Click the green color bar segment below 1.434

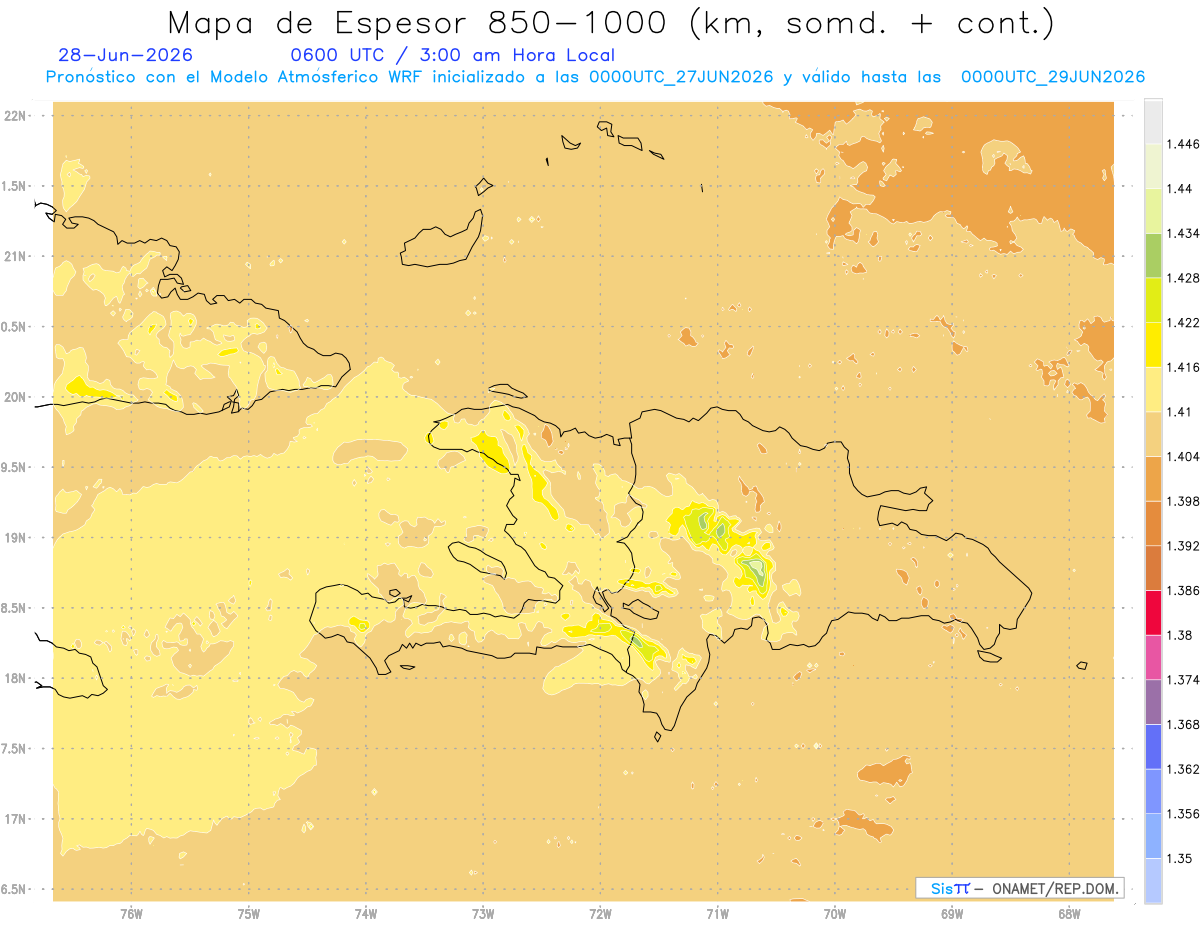pos(1153,255)
